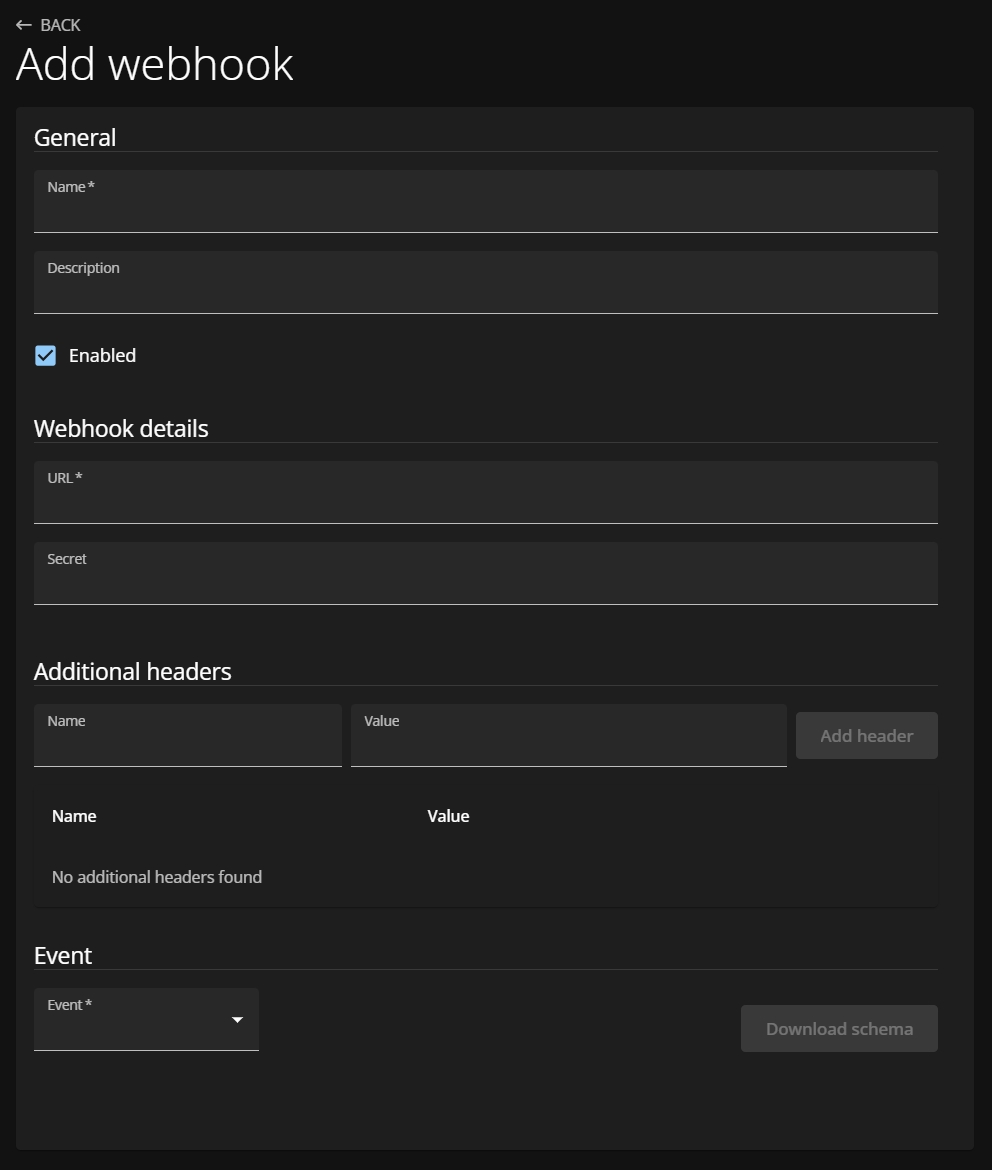992x1170 pixels.
Task: Click the 'Enabled' checkbox label text
Action: point(102,356)
